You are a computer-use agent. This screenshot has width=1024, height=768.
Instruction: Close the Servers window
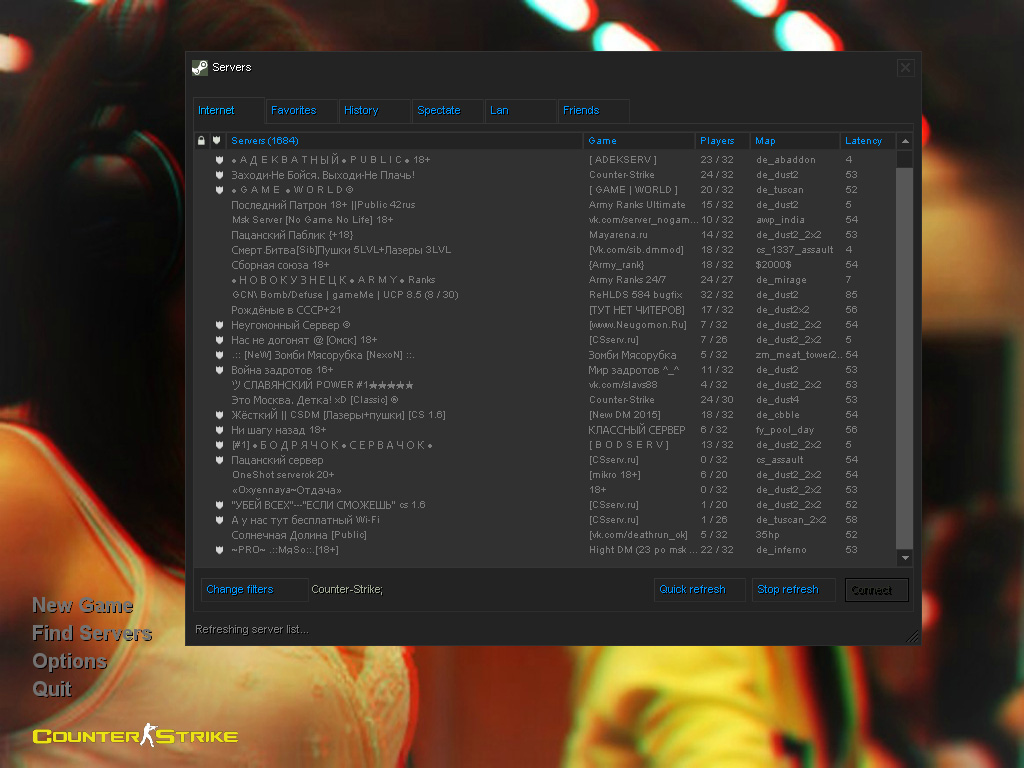point(906,68)
